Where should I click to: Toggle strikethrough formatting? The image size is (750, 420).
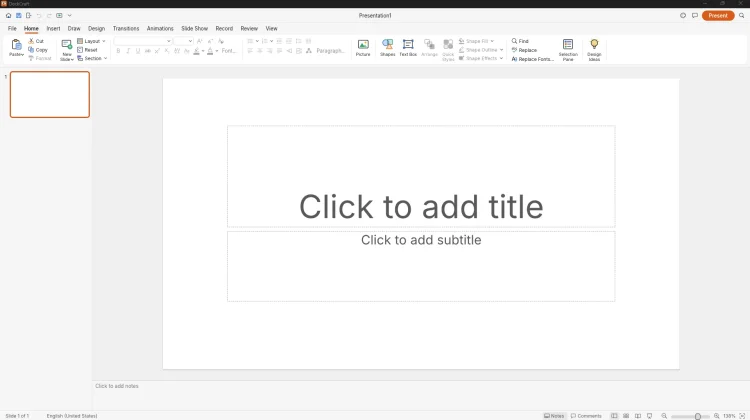tap(147, 51)
